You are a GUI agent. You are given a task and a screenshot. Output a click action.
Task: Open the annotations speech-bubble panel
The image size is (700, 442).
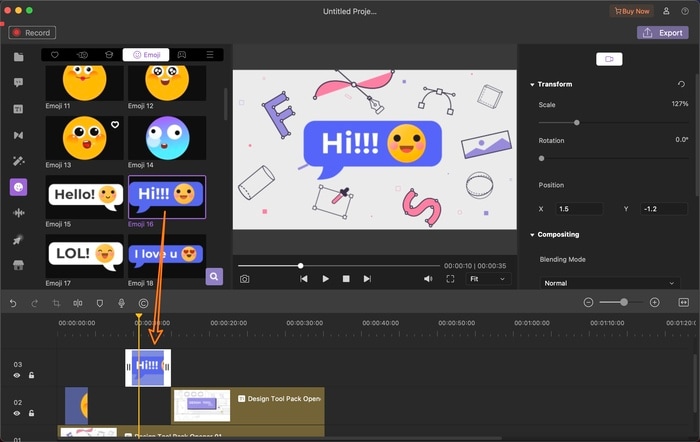point(18,83)
